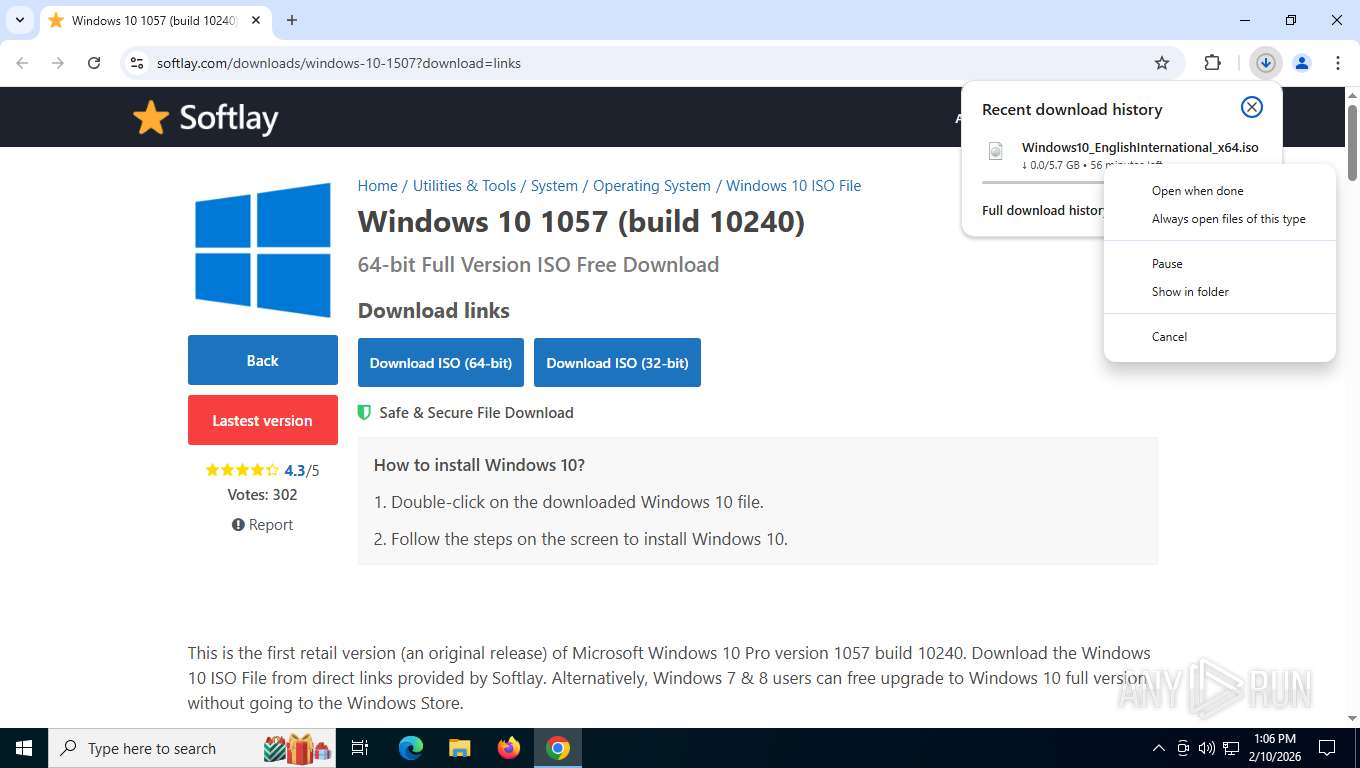Open a new tab with plus button
The width and height of the screenshot is (1360, 768).
coord(292,20)
